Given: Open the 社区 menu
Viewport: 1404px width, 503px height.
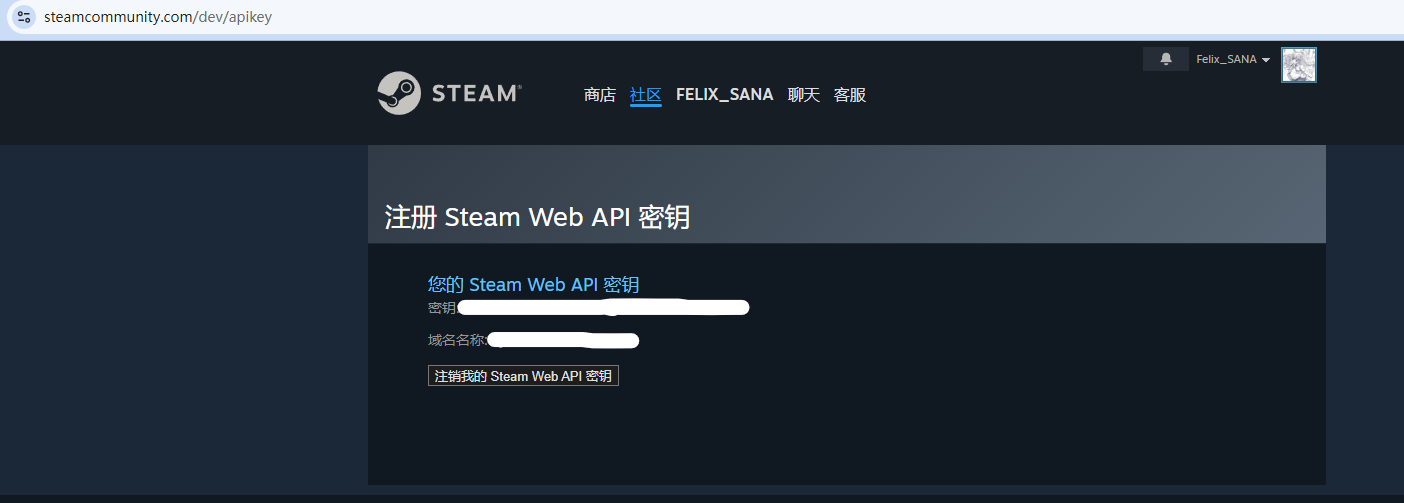Looking at the screenshot, I should point(646,95).
